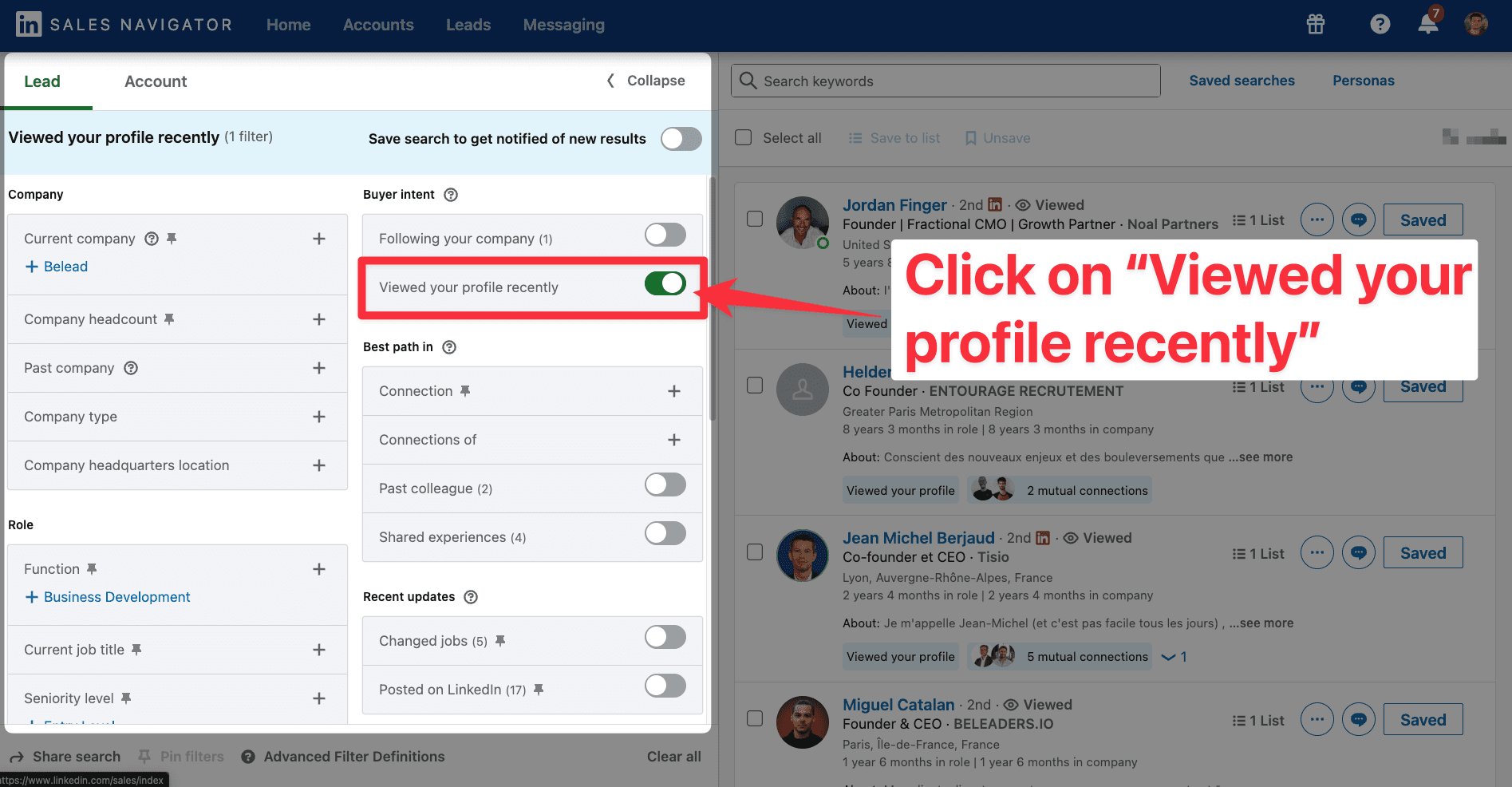Click Share search
Screen dimensions: 1512x787
tap(65, 757)
